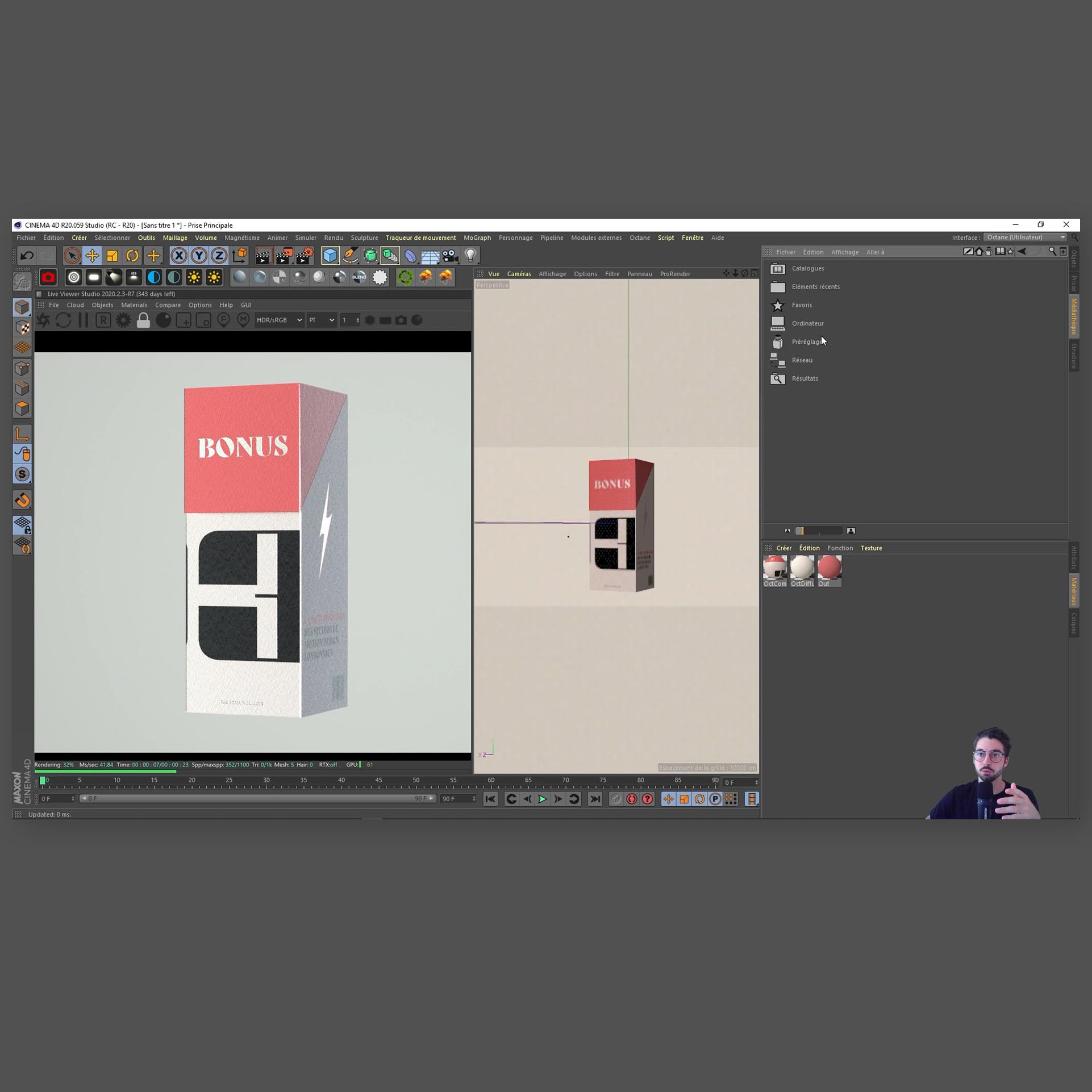Click the search magnifier in content browser

(1052, 252)
